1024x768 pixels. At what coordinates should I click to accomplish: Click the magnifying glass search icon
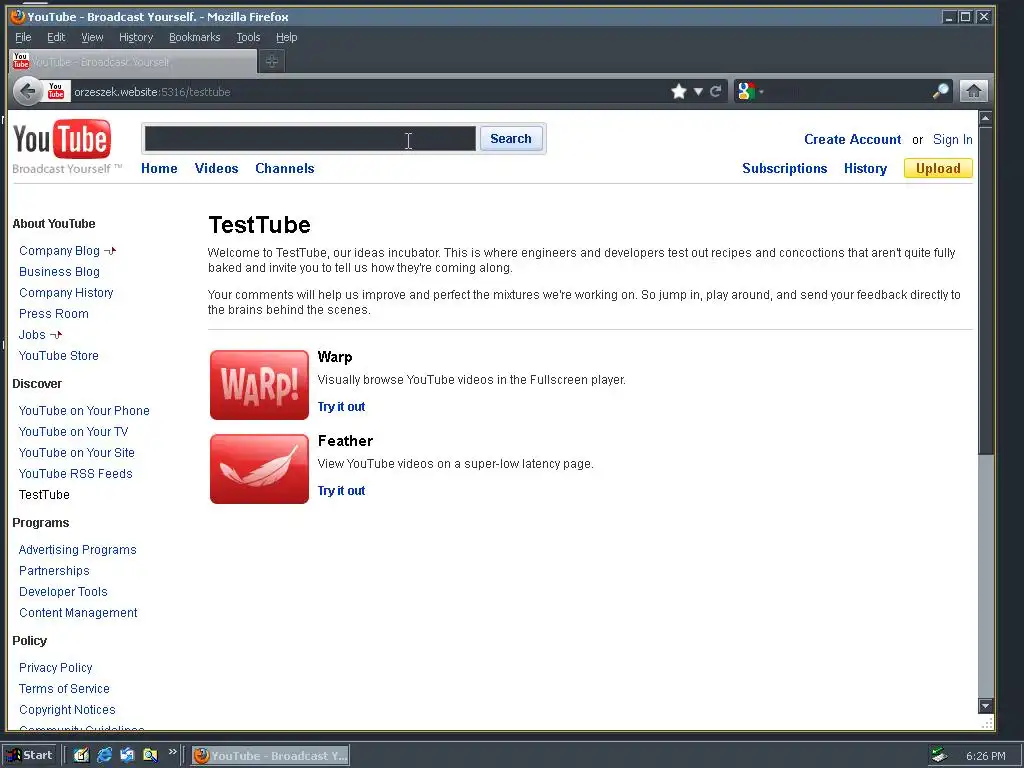940,91
